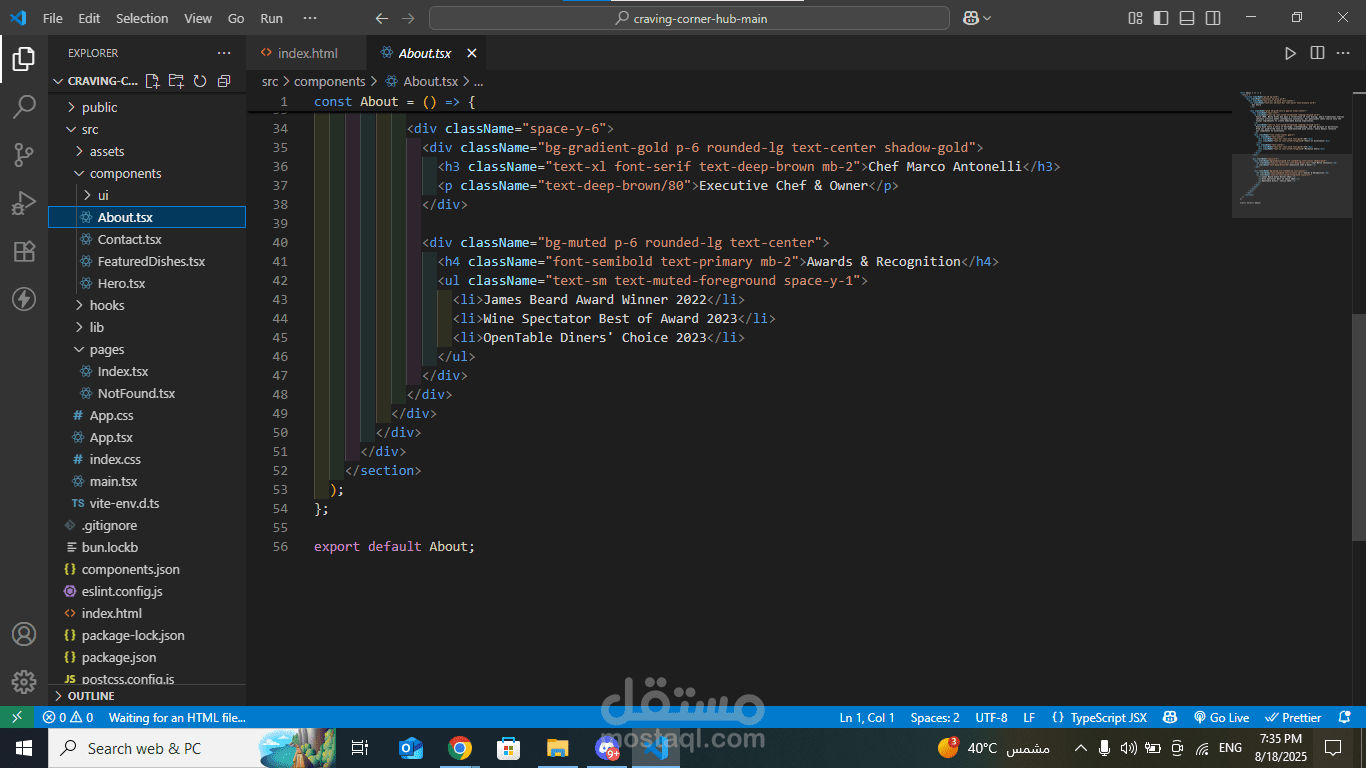
Task: Expand the public folder
Action: point(99,107)
